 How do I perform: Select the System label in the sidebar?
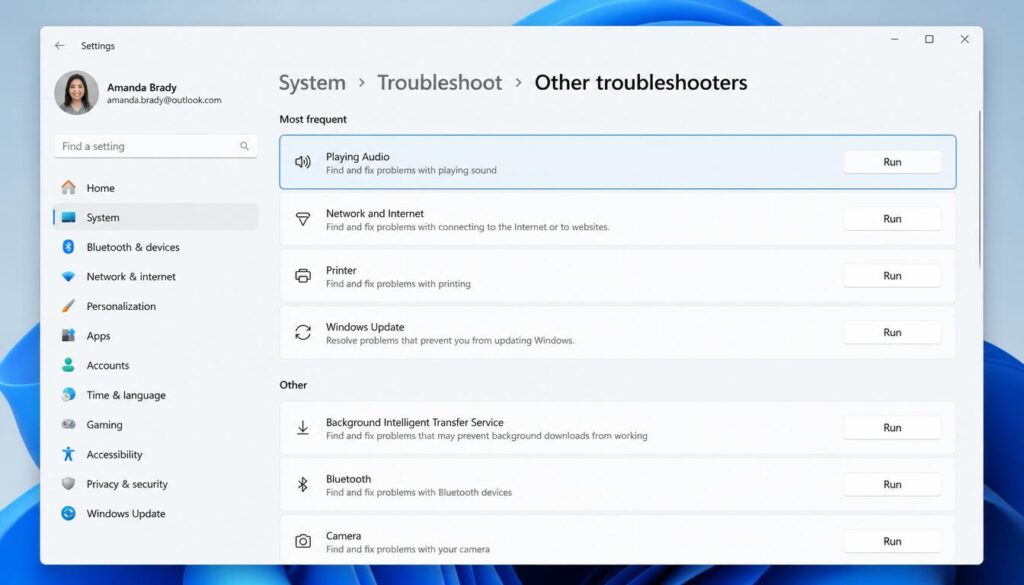[x=103, y=217]
